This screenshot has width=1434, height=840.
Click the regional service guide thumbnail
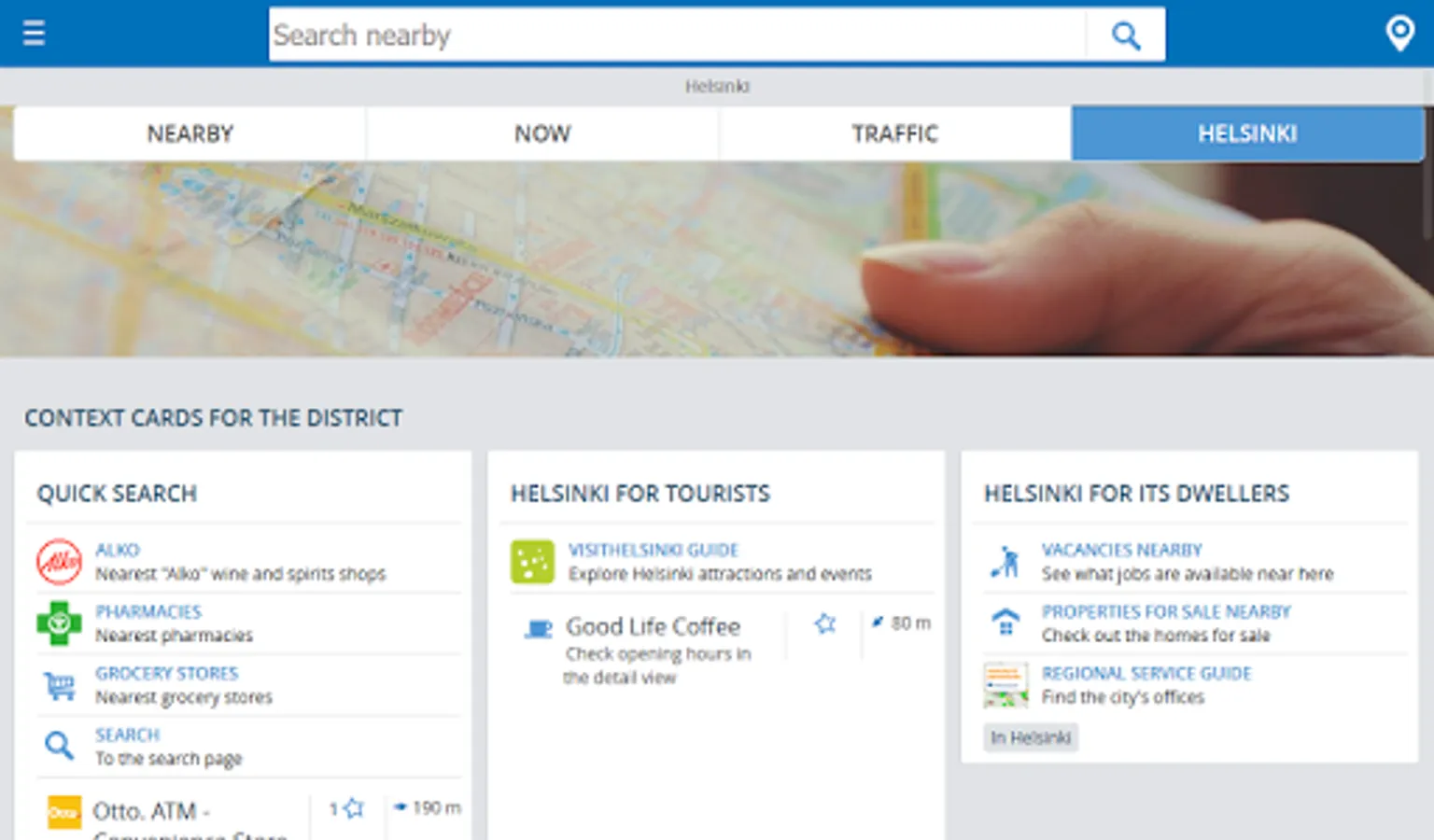pyautogui.click(x=1005, y=685)
